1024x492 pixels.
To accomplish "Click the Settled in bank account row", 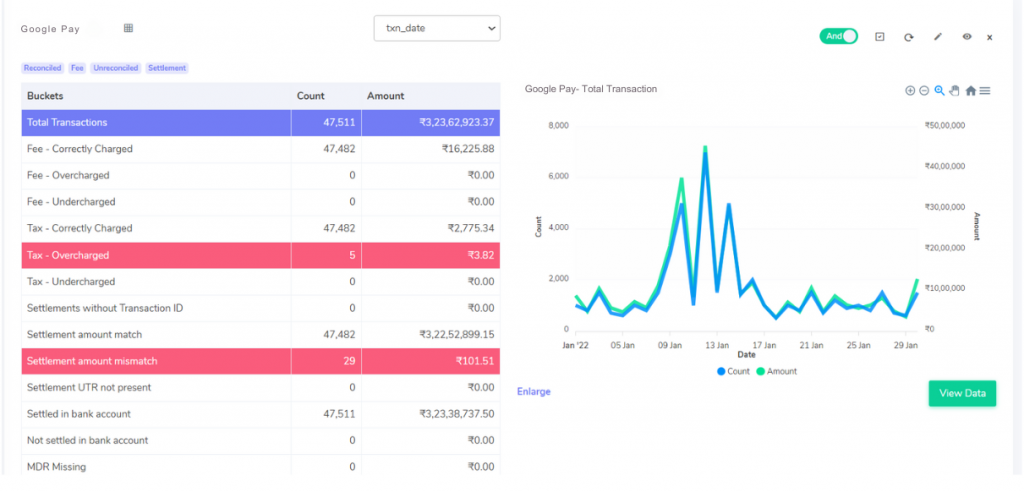I will point(261,414).
